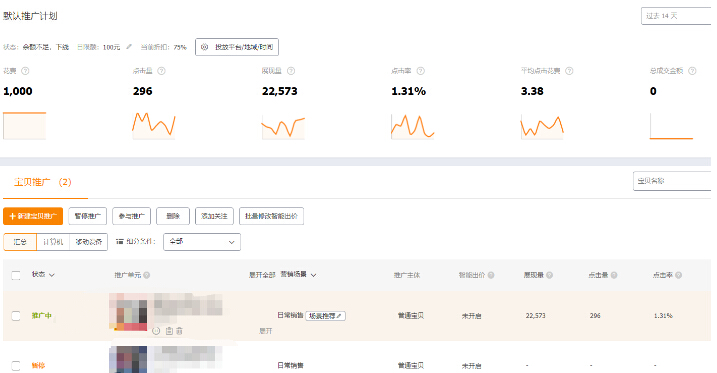Focus the 宝贝名称 search field
This screenshot has width=717, height=373.
point(672,181)
